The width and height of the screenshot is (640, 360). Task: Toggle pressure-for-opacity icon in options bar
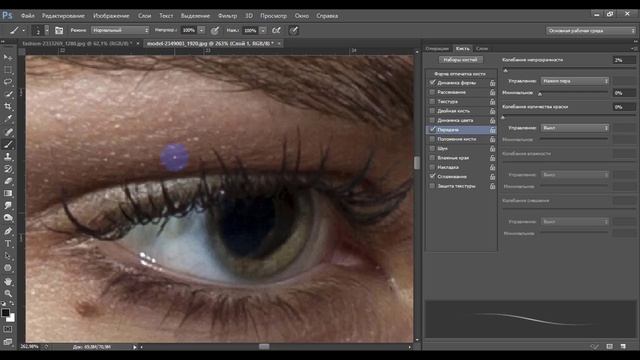[x=215, y=30]
